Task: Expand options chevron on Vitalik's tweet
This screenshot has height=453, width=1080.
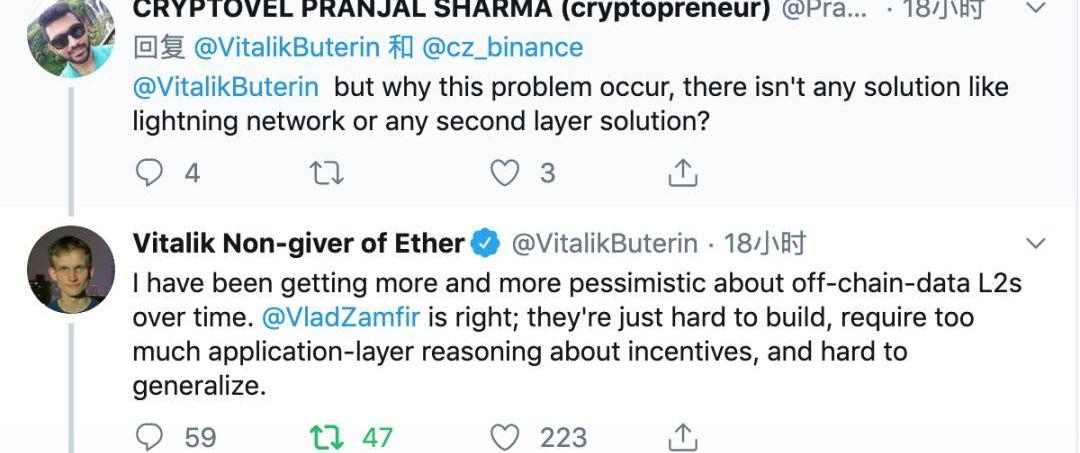Action: click(1037, 243)
